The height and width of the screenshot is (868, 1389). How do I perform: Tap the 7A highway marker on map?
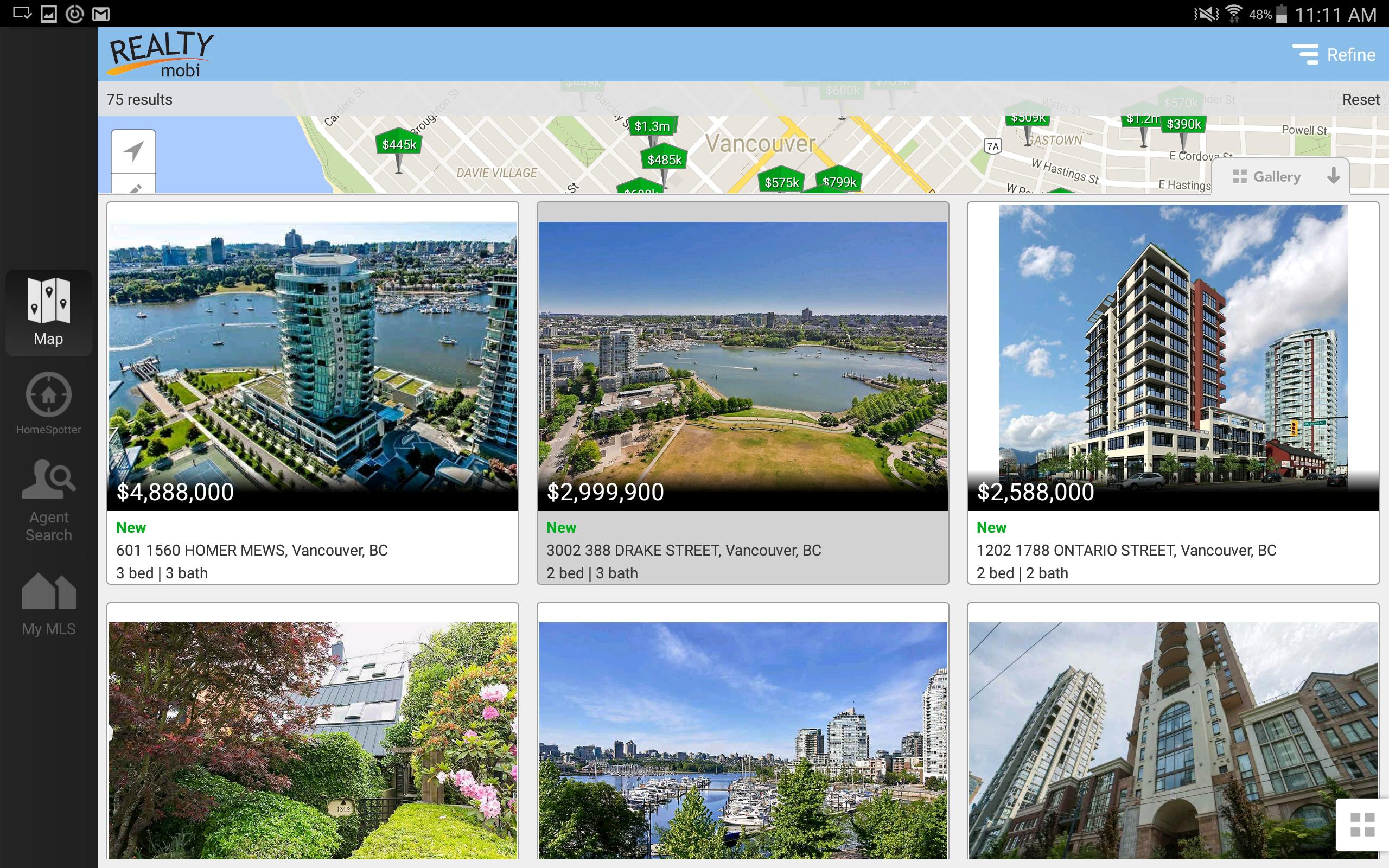(993, 146)
